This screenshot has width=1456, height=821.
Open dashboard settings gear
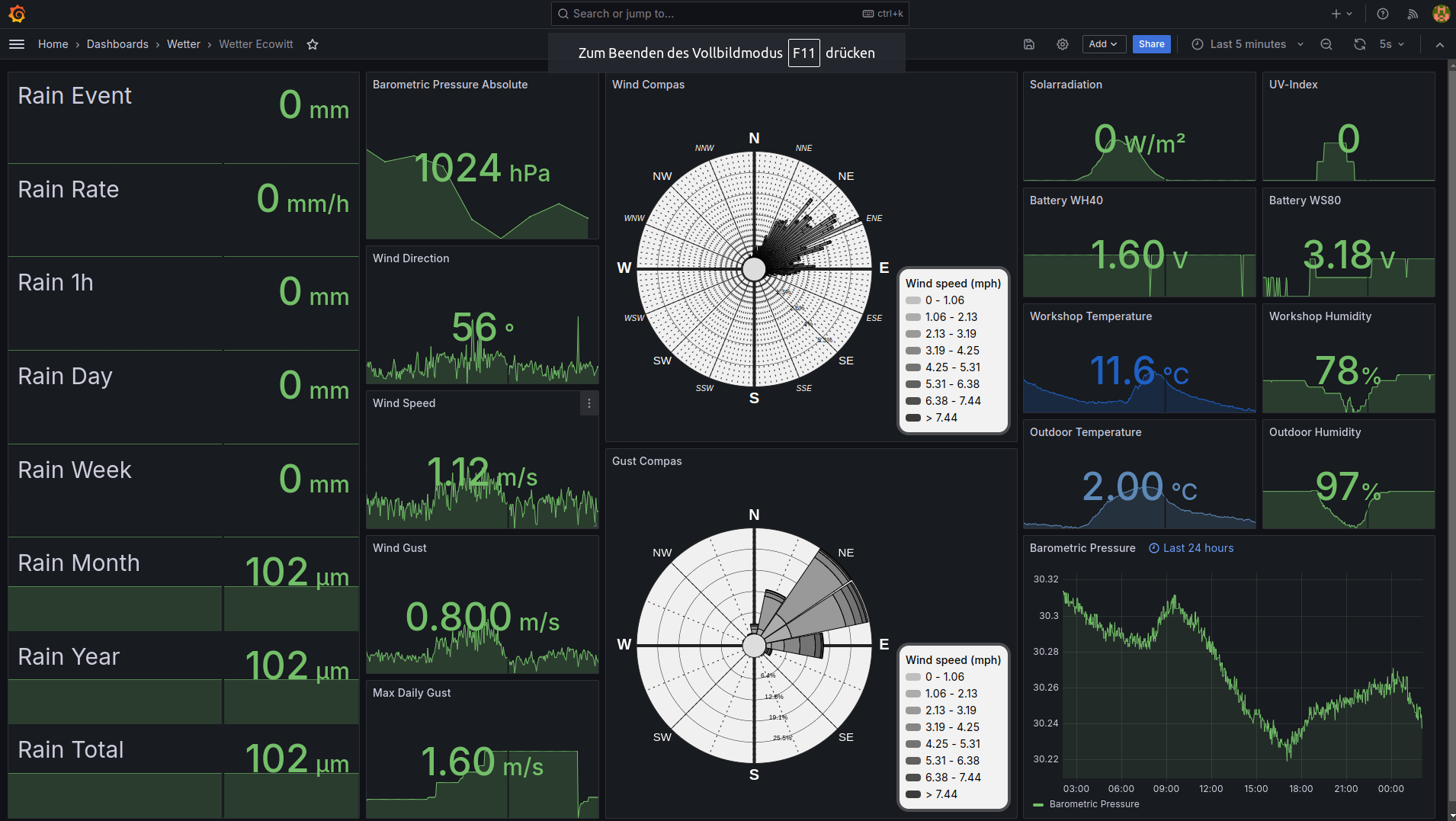[1063, 44]
